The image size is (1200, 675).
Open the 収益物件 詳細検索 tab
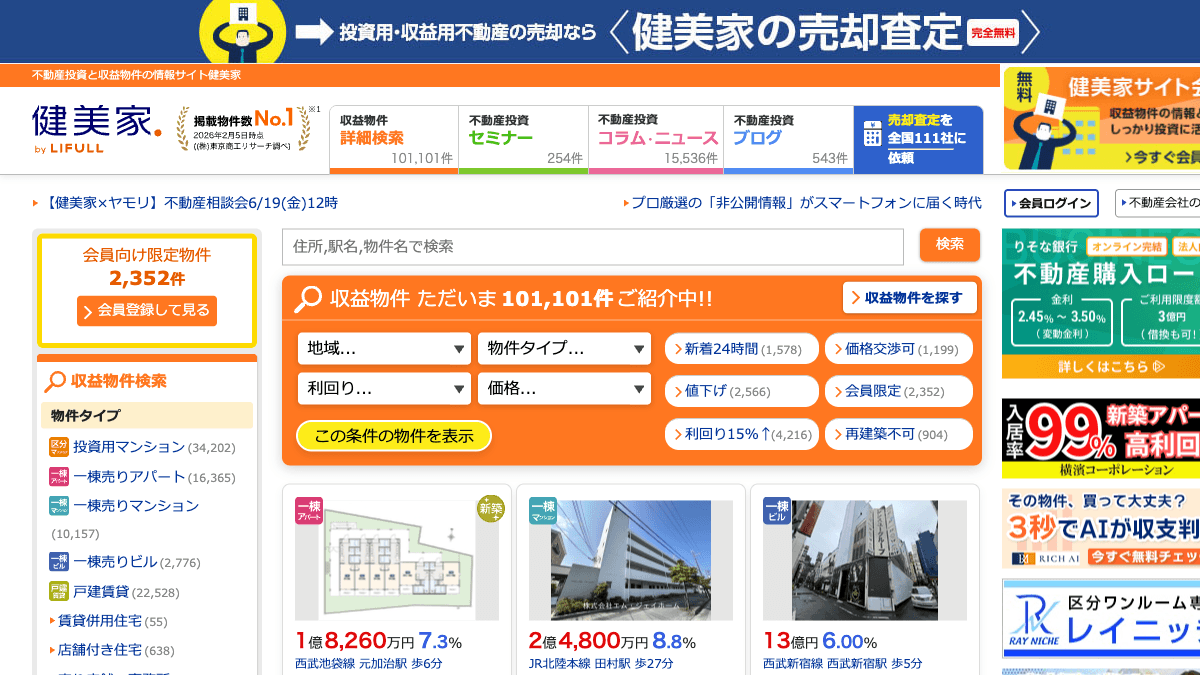click(x=393, y=139)
